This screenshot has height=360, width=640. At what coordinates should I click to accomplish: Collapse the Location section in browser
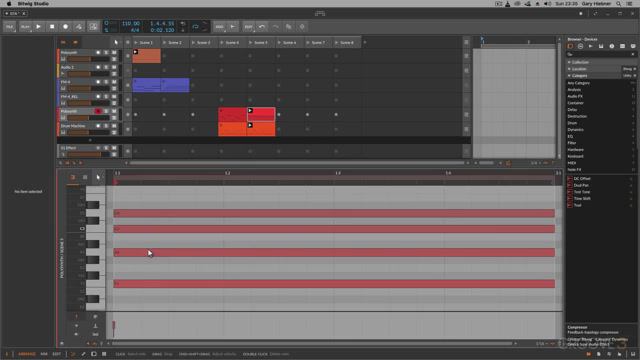pos(569,69)
